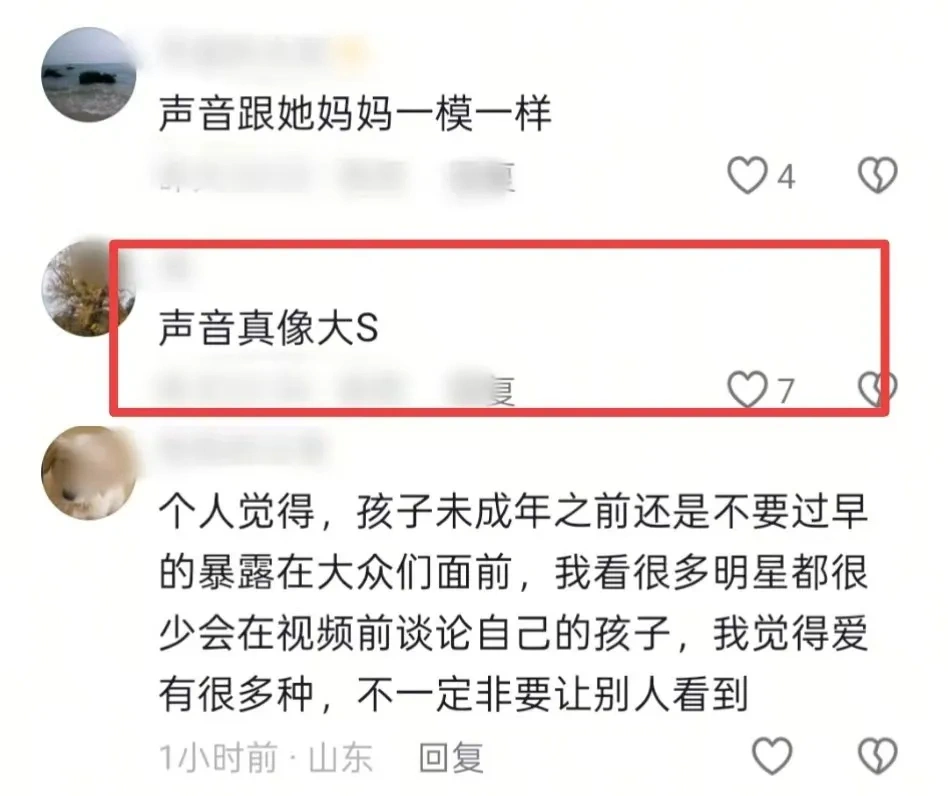Select the comment text "声音真像大S"
The width and height of the screenshot is (948, 796).
click(268, 328)
